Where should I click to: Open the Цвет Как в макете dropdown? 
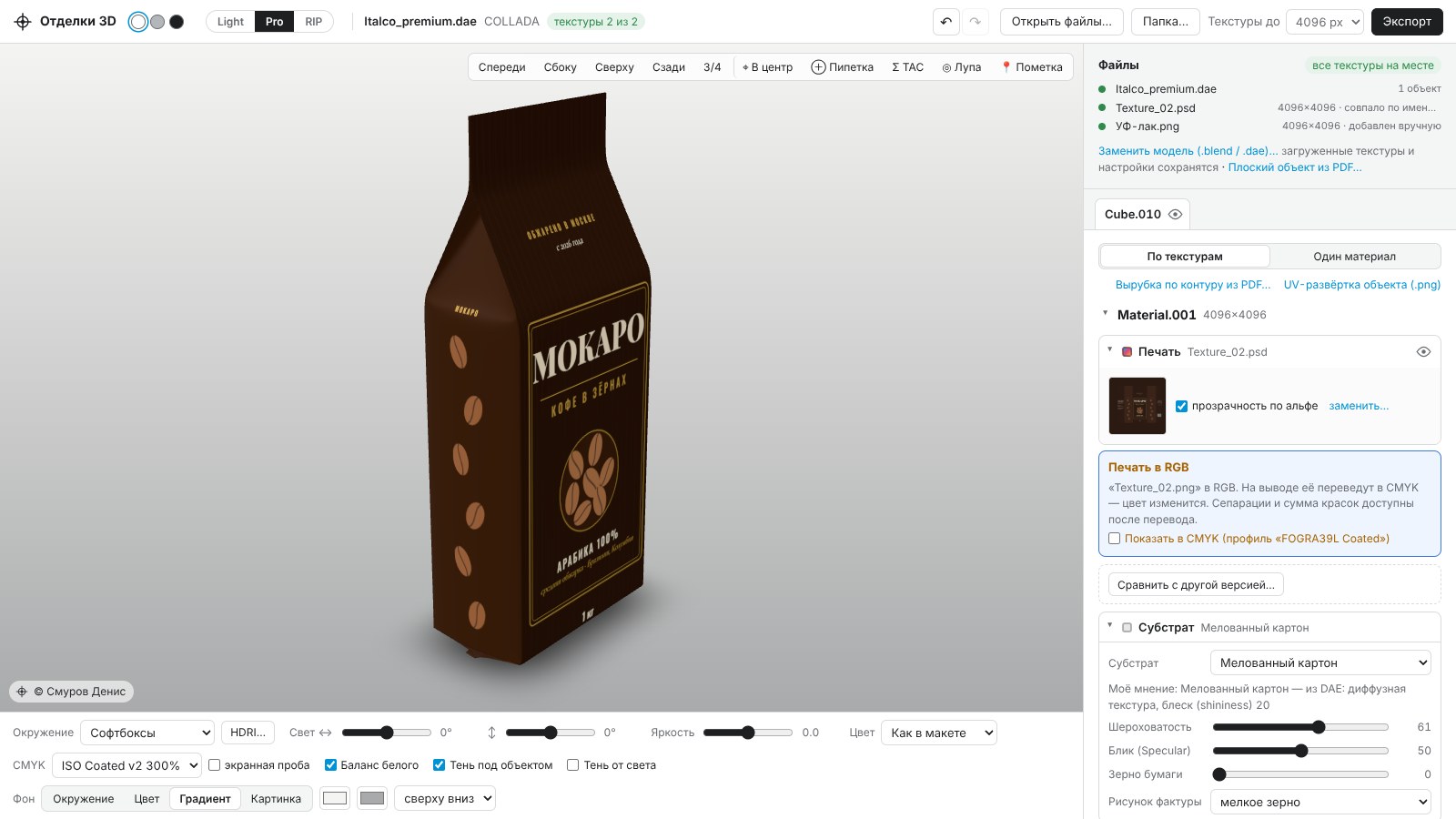click(938, 733)
